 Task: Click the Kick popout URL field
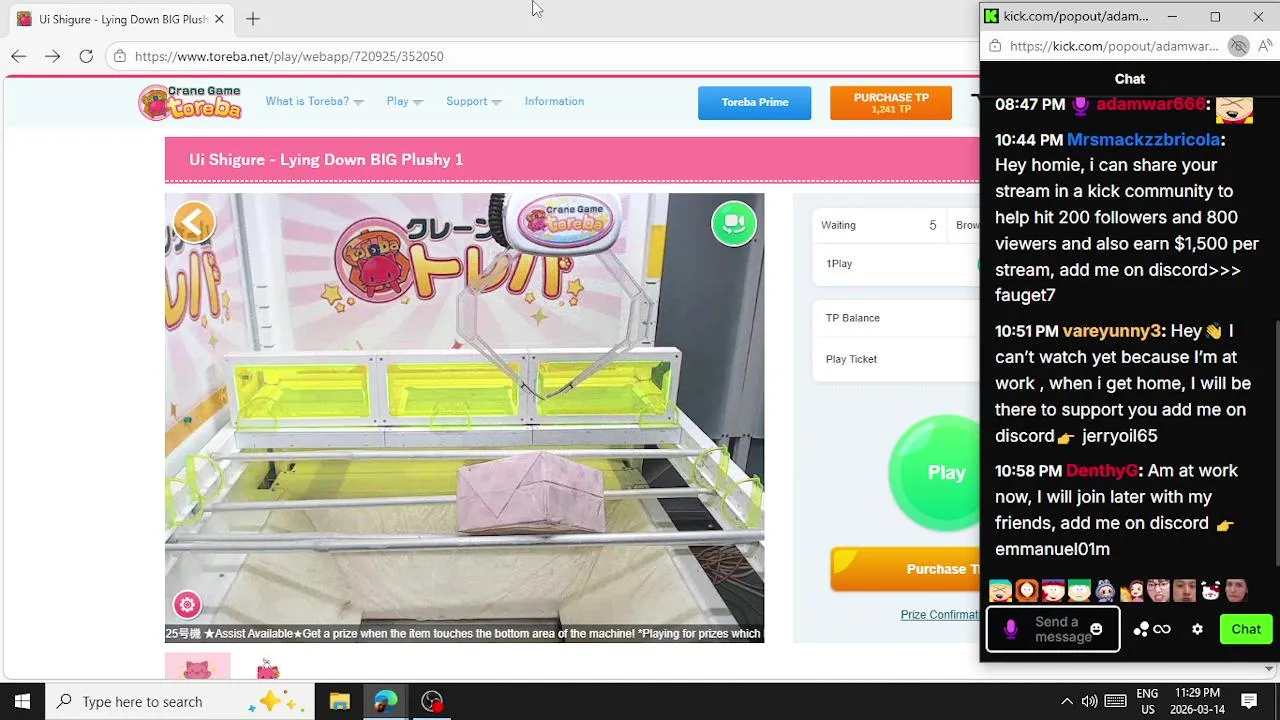click(x=1114, y=46)
